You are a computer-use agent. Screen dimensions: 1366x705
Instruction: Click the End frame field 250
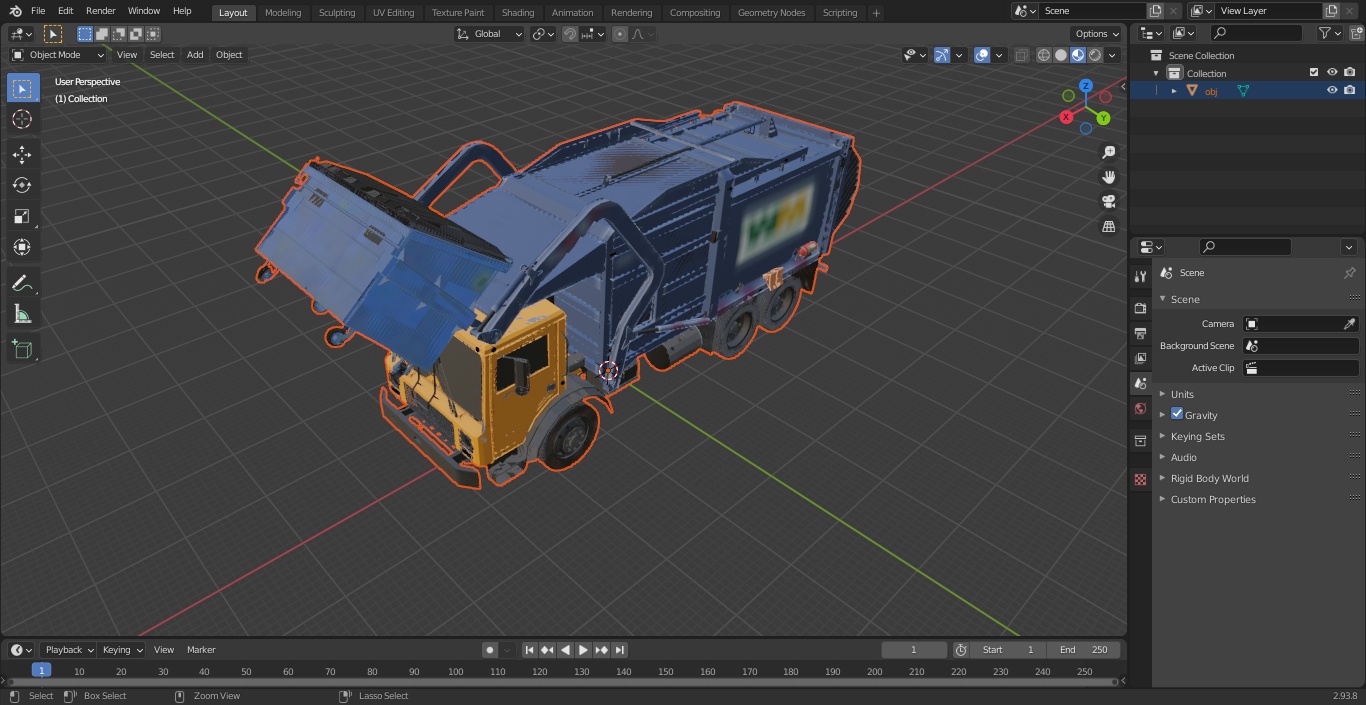1083,650
